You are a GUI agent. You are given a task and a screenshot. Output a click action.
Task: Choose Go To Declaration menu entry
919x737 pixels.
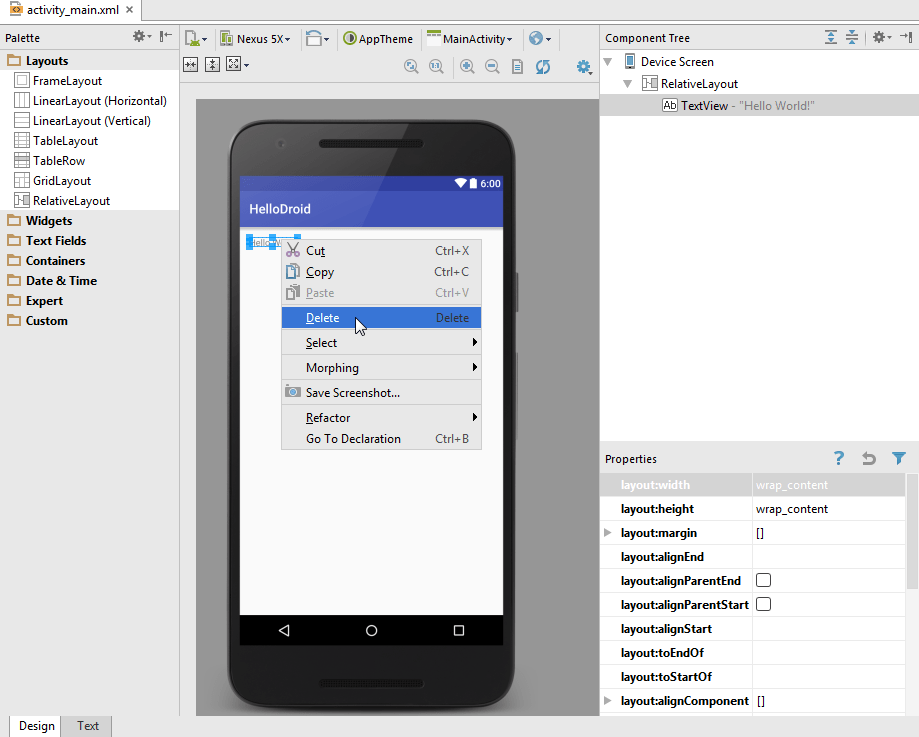382,439
